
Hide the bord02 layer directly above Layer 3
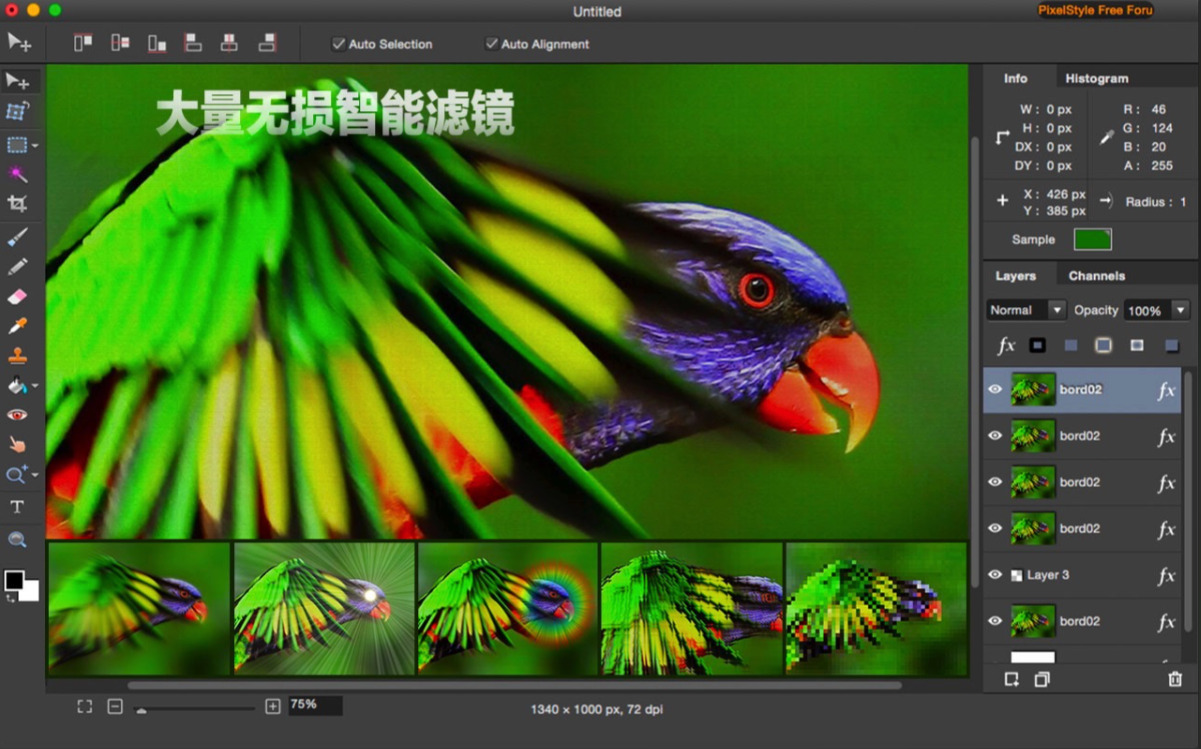click(x=995, y=528)
